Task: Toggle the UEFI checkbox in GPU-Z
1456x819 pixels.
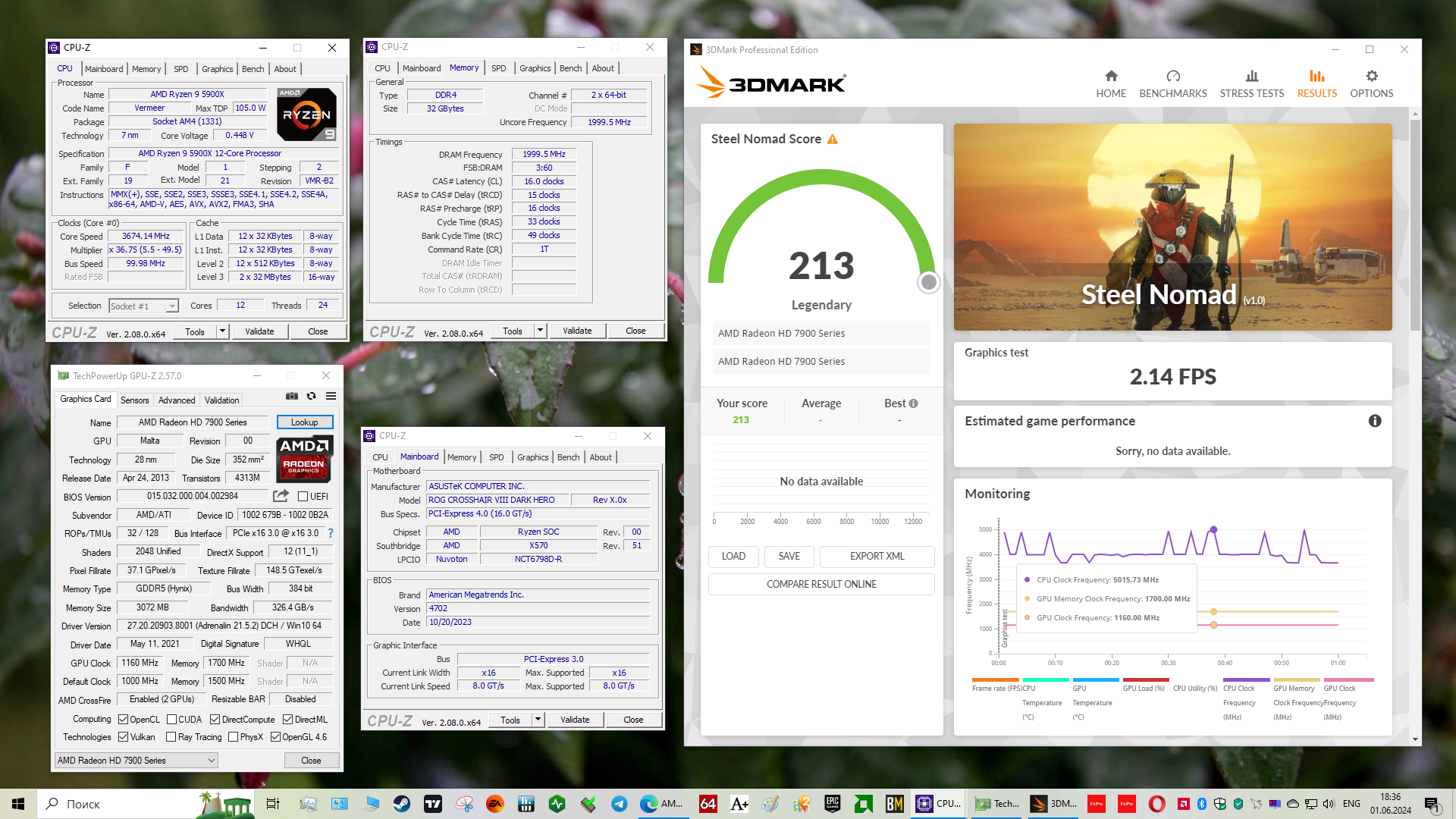Action: (303, 497)
